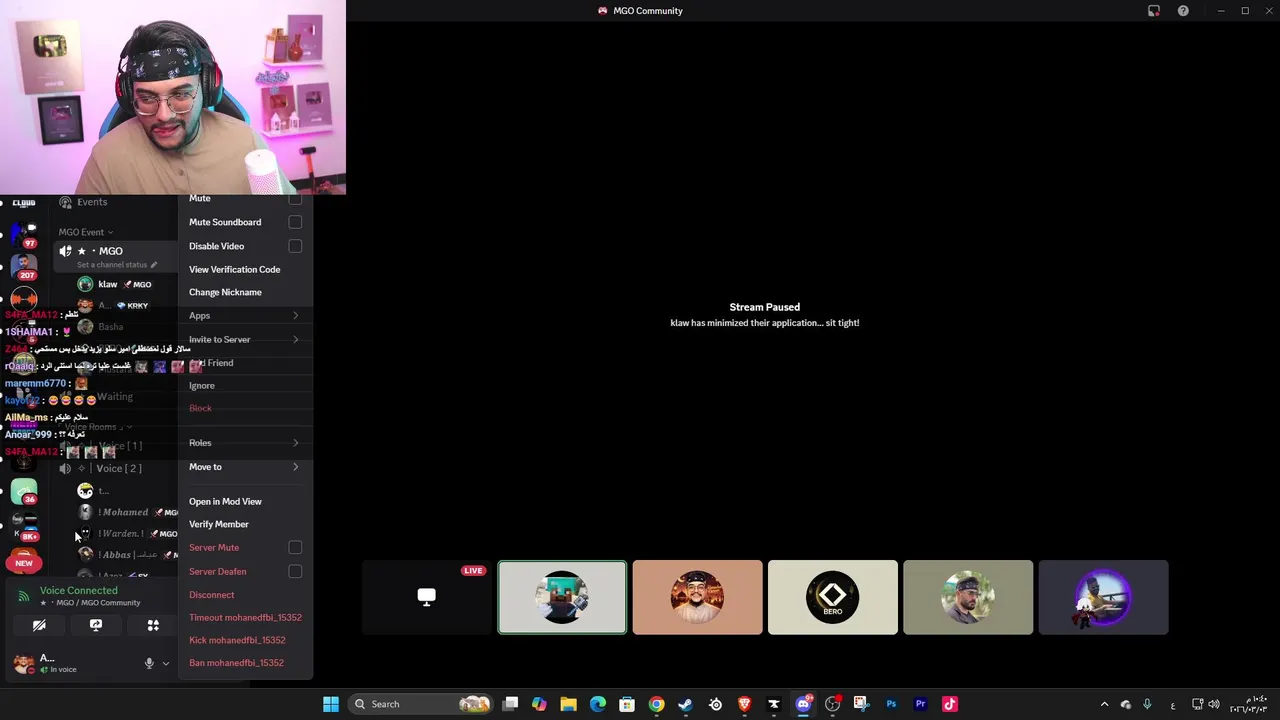Tick the Mute checkbox

pyautogui.click(x=295, y=199)
